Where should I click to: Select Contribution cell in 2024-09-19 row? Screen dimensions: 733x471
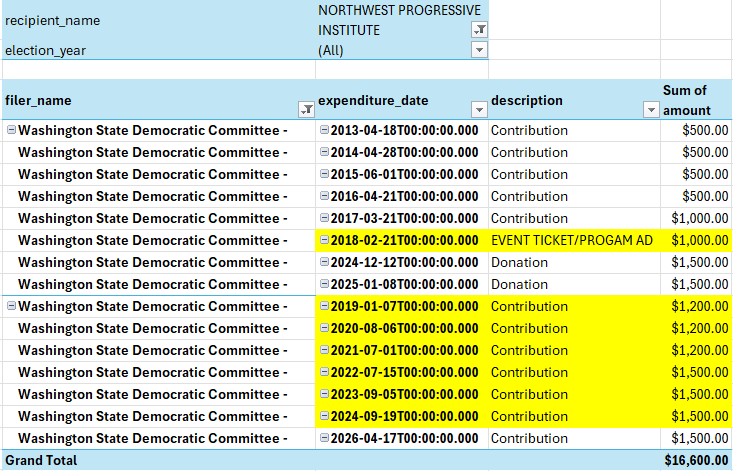pos(575,416)
